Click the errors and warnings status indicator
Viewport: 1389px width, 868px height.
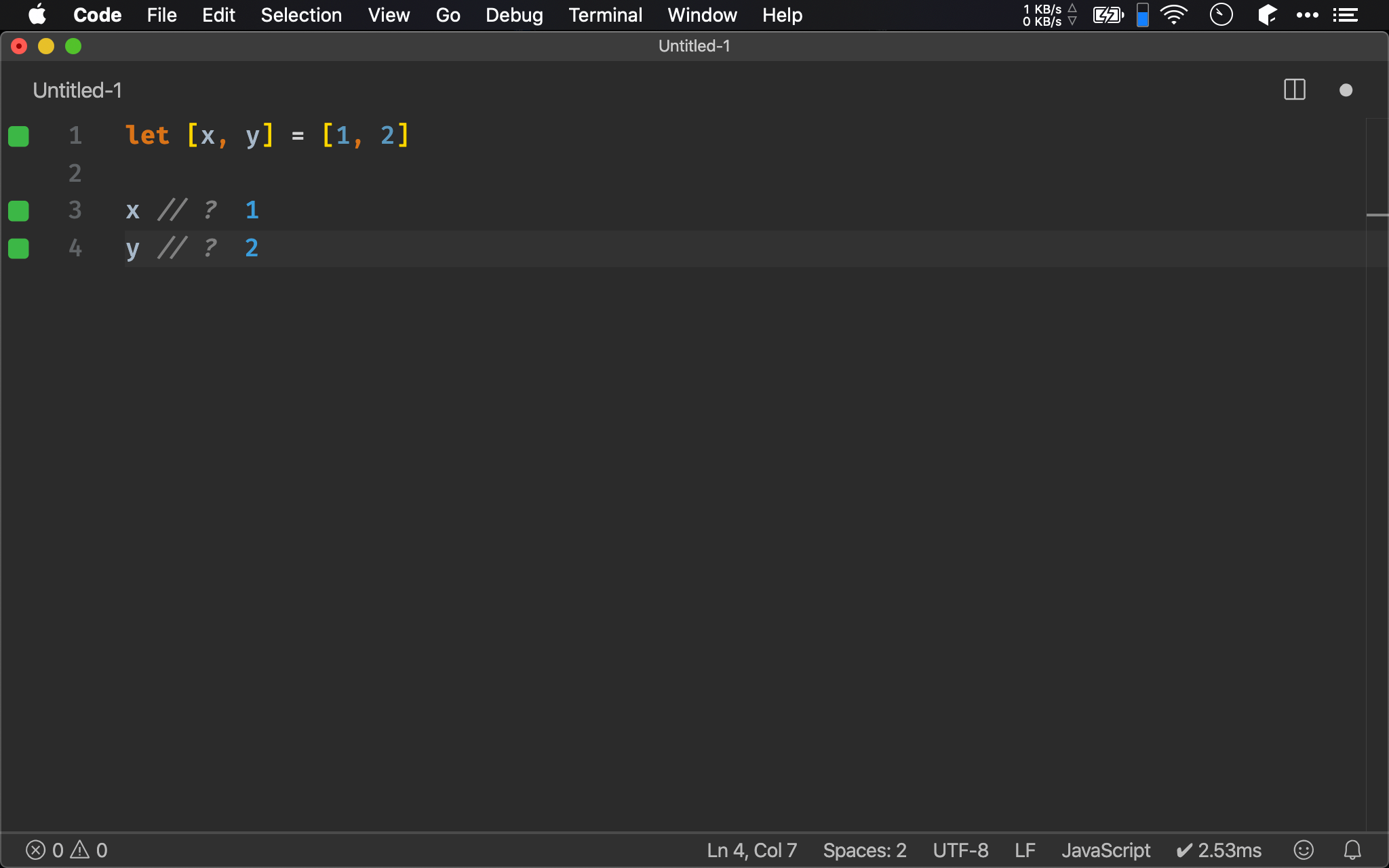click(x=66, y=850)
